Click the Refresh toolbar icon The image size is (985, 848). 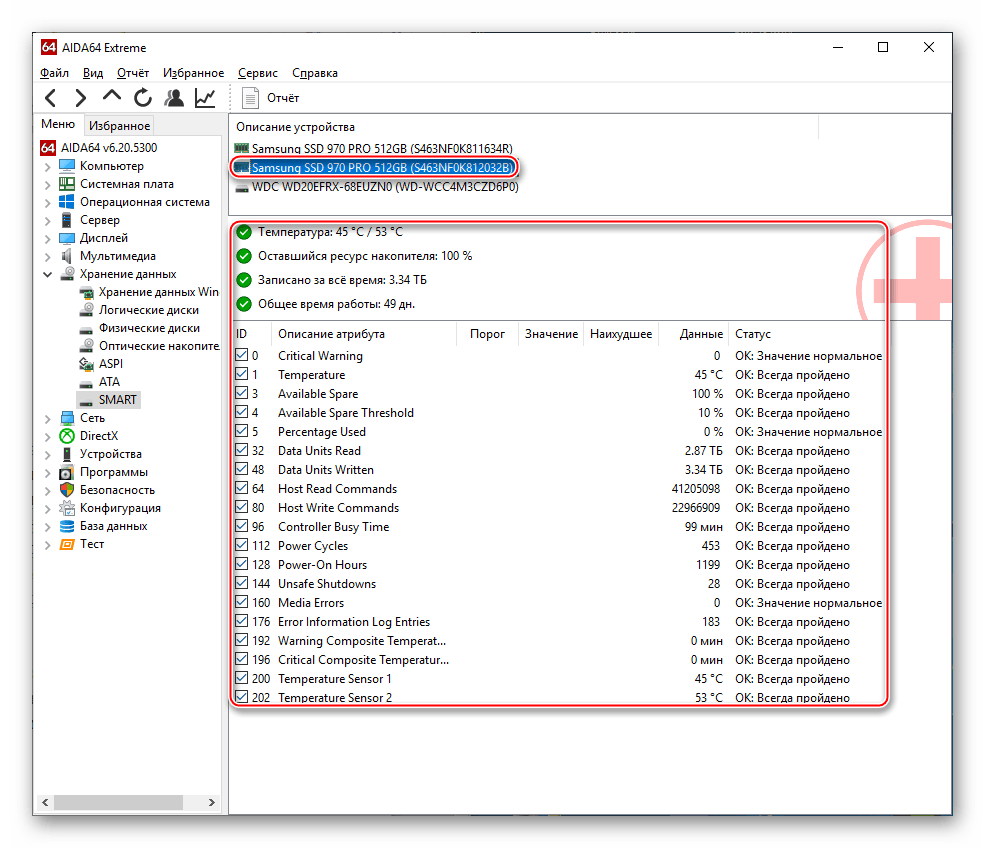(143, 98)
